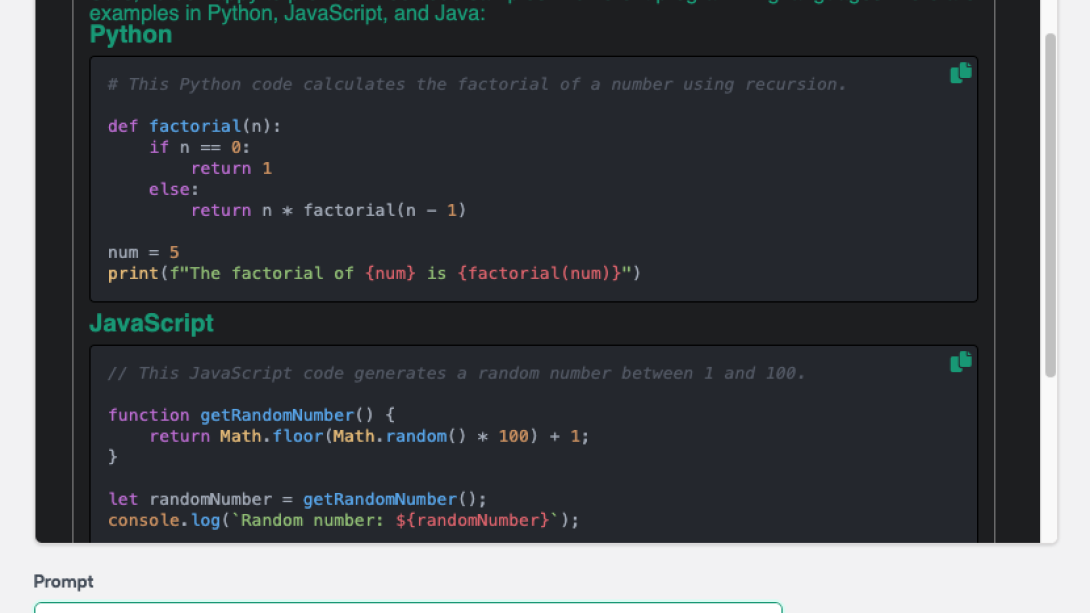The image size is (1090, 613).
Task: Copy the JavaScript code block
Action: (960, 362)
